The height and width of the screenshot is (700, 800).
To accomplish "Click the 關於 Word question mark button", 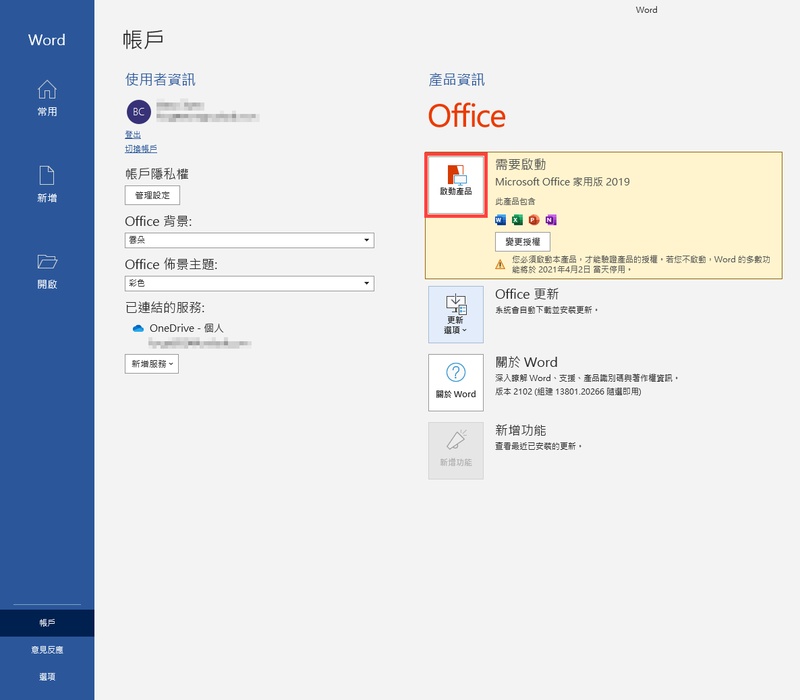I will 456,383.
